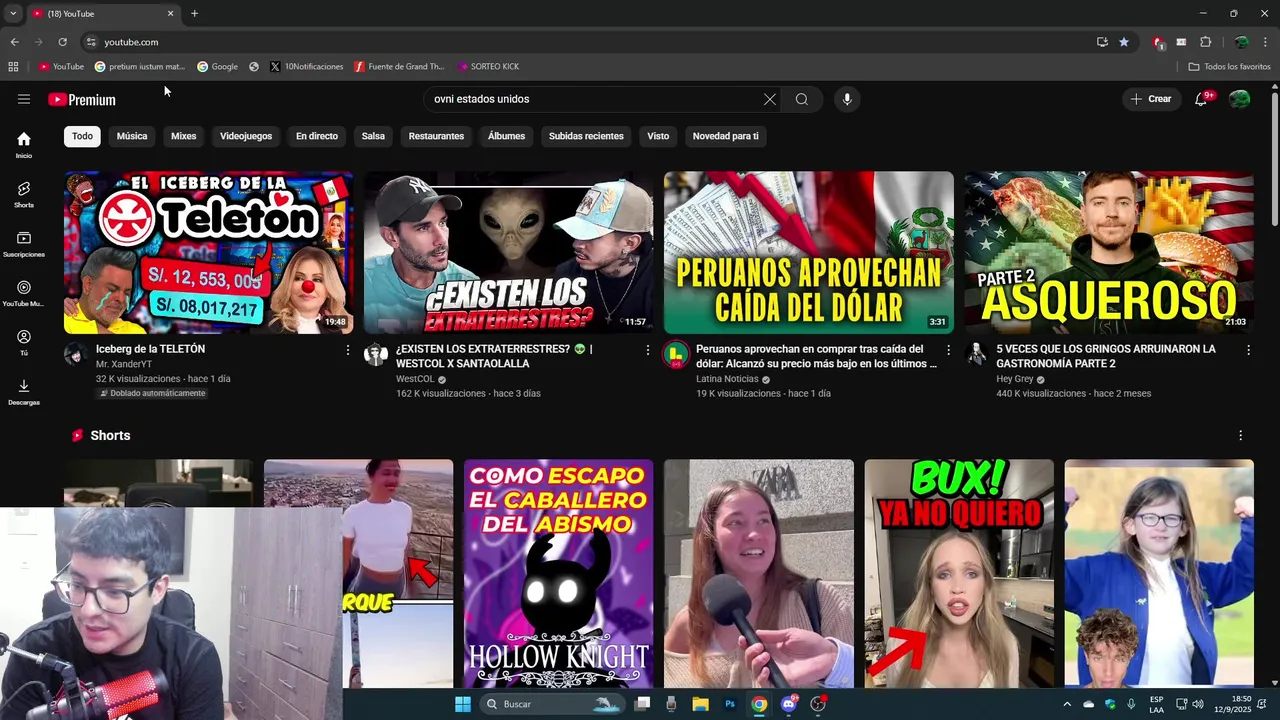1280x720 pixels.
Task: Click the install app icon in address bar
Action: coord(1102,42)
